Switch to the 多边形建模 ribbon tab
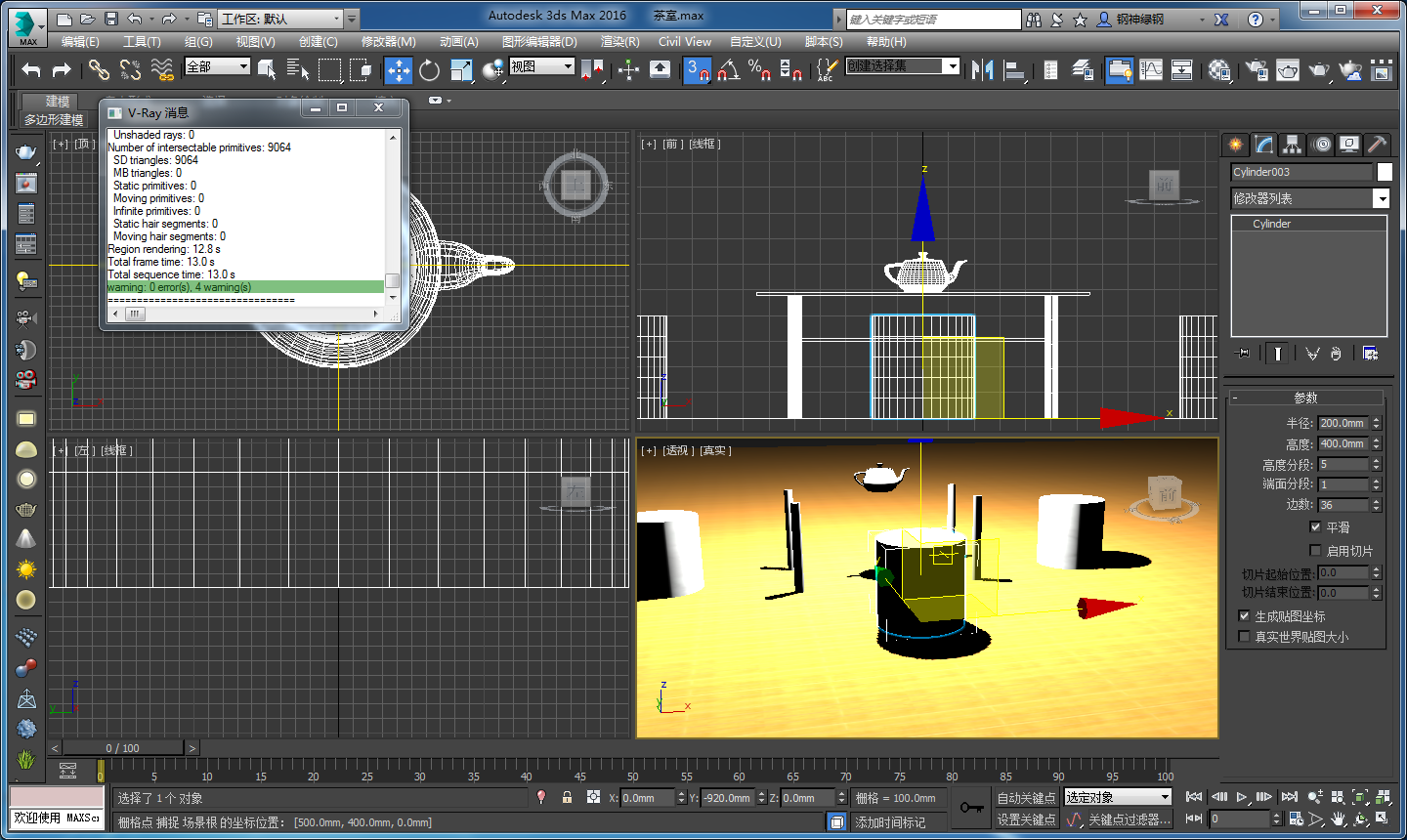Screen dimensions: 1407x840 [56, 119]
